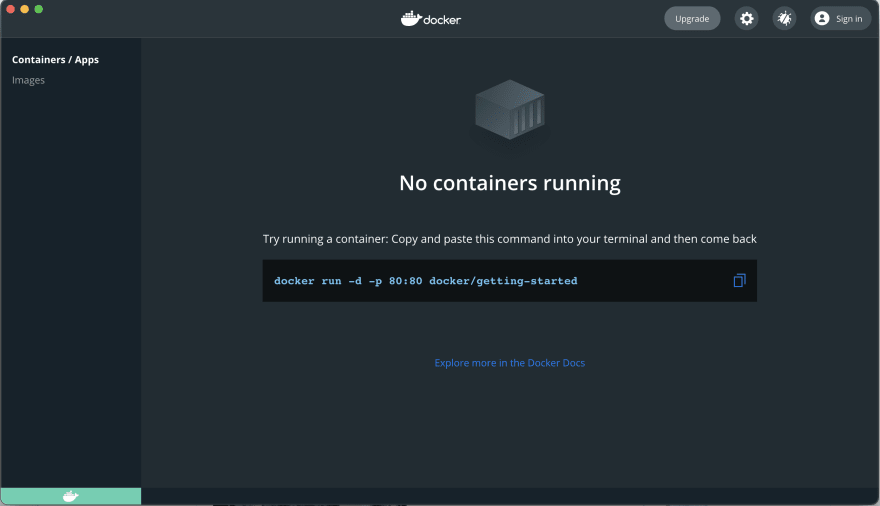880x506 pixels.
Task: Click the gray container illustration
Action: [510, 110]
